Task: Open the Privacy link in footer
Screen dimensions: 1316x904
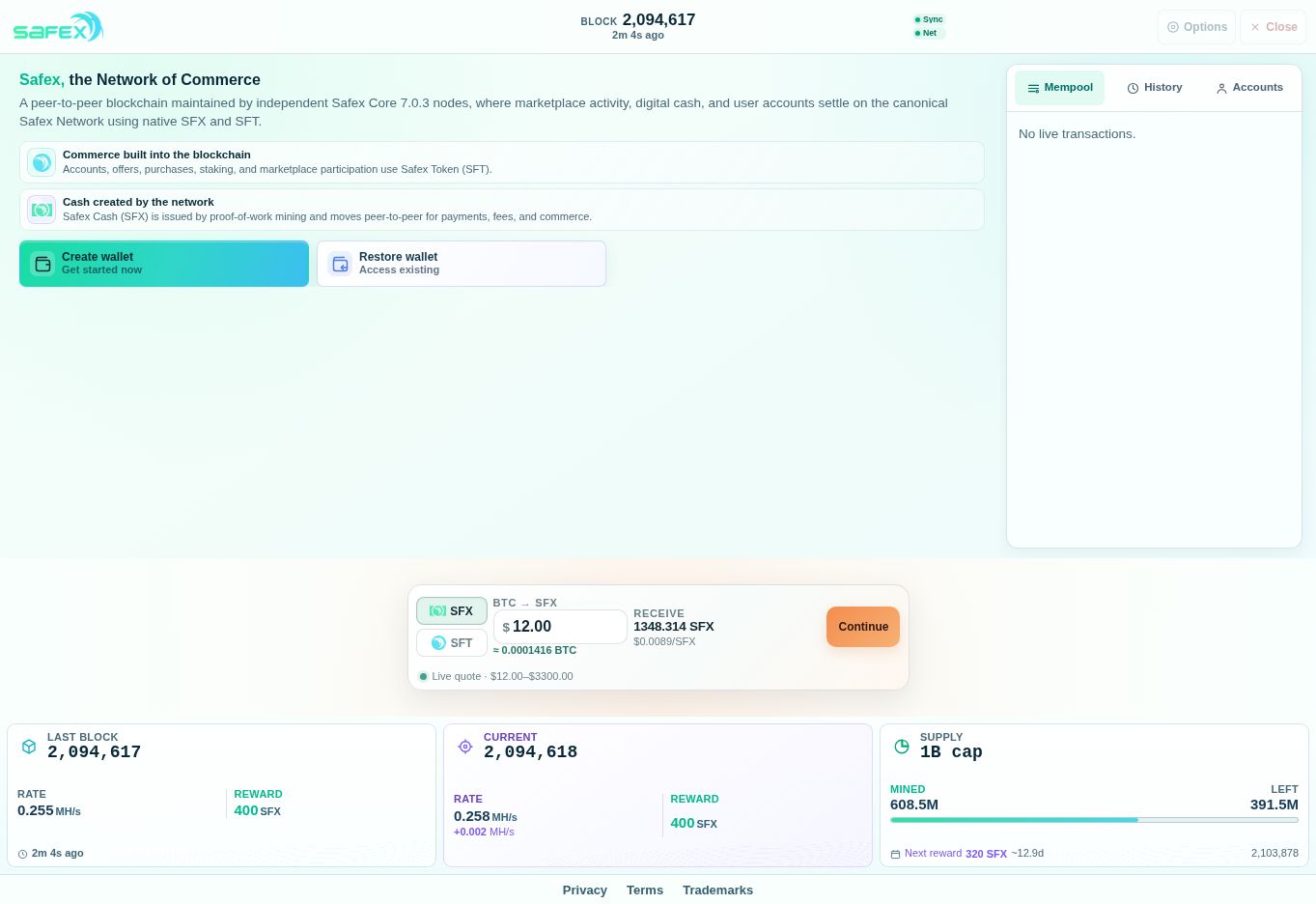Action: point(585,890)
